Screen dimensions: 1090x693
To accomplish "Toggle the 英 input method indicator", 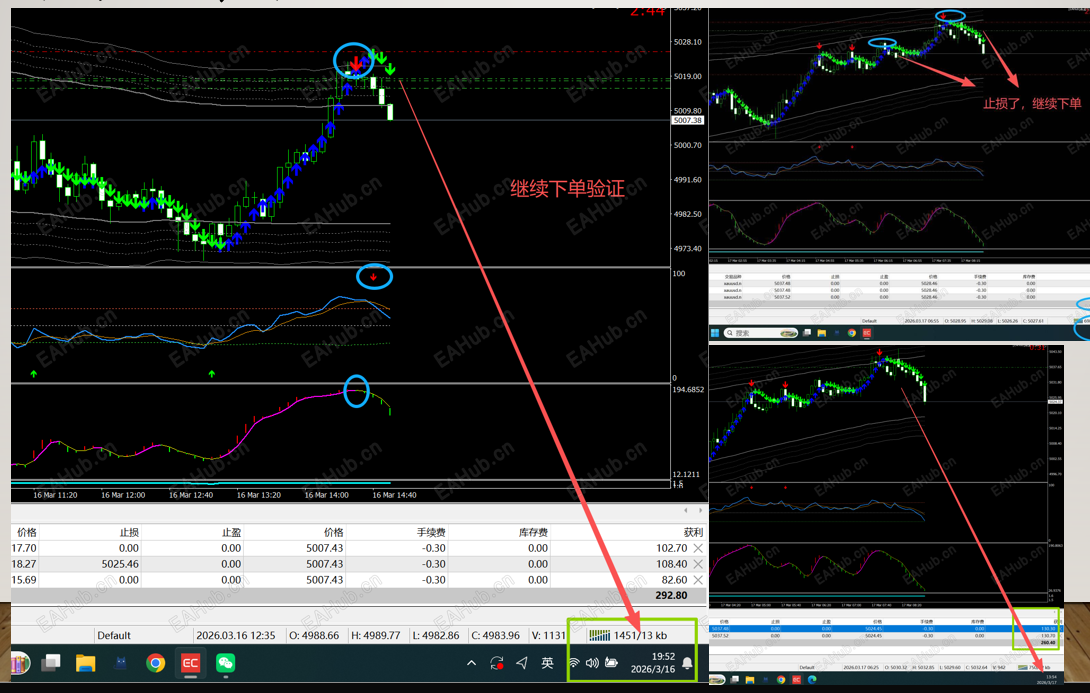I will pos(547,663).
